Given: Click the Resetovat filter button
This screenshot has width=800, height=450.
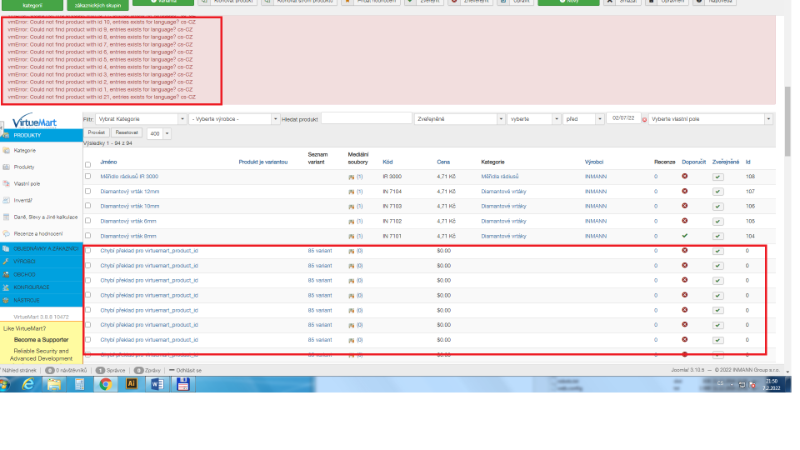Looking at the screenshot, I should click(x=127, y=132).
